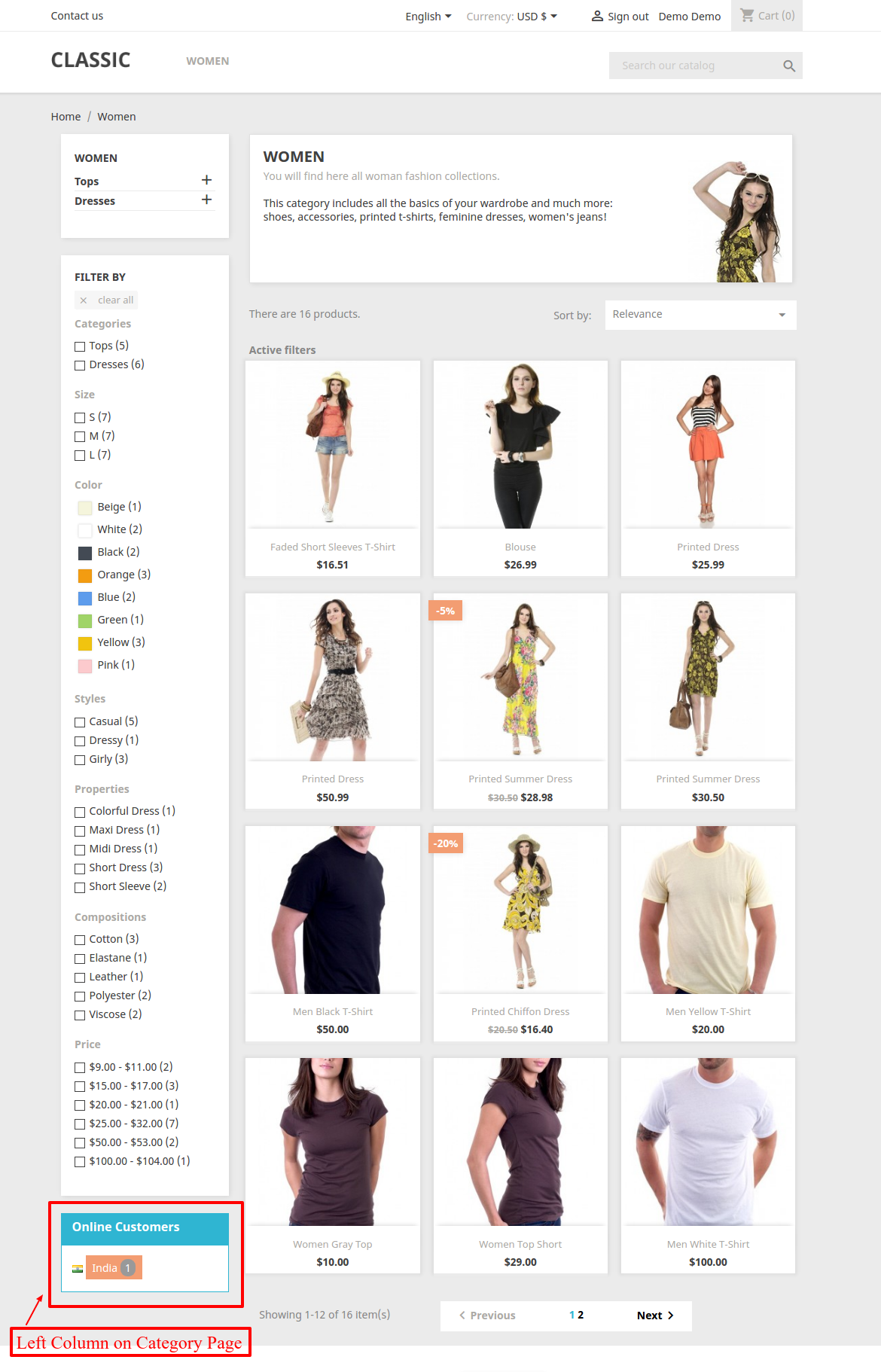Check the Casual (5) style filter
This screenshot has height=1372, width=881.
click(80, 722)
